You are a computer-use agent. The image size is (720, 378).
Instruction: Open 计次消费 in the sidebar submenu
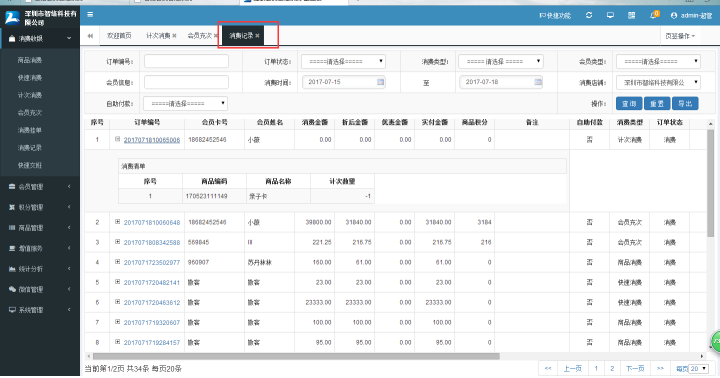(x=30, y=95)
